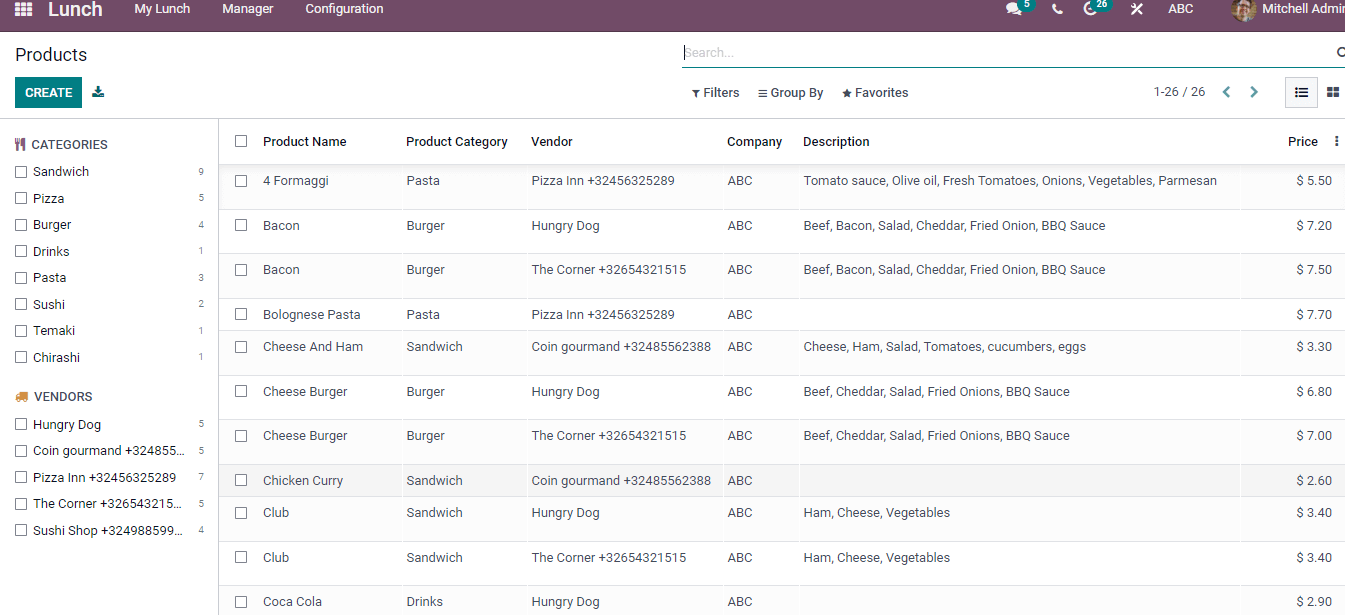Sort by Price column header
The width and height of the screenshot is (1345, 615).
(1303, 142)
